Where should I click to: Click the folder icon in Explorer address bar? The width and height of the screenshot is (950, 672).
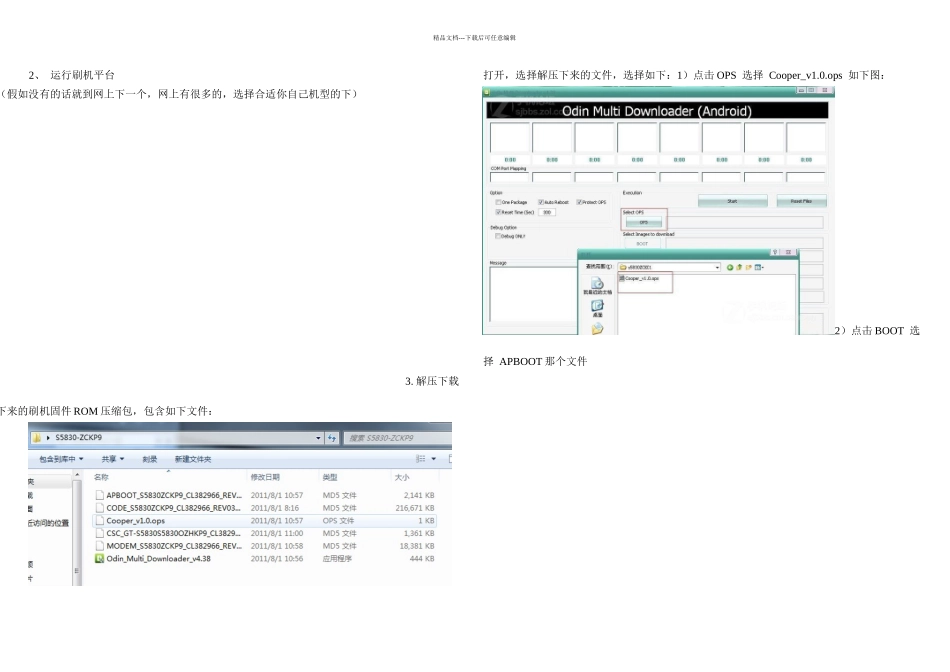tap(37, 437)
